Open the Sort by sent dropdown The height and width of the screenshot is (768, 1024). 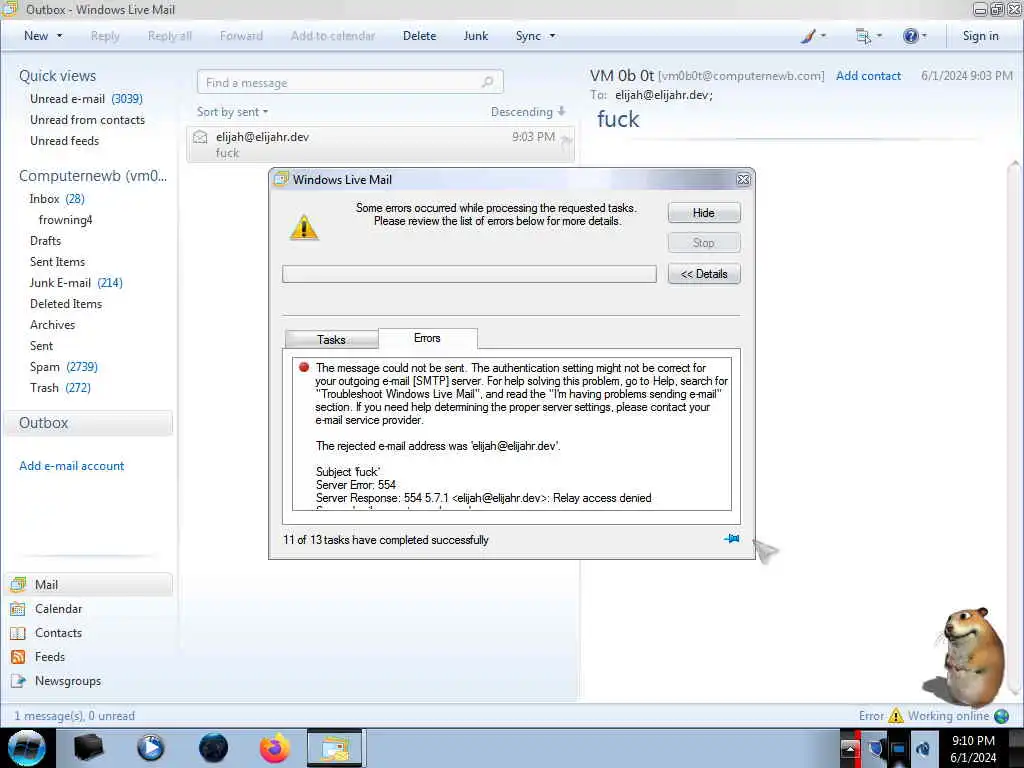click(x=232, y=112)
